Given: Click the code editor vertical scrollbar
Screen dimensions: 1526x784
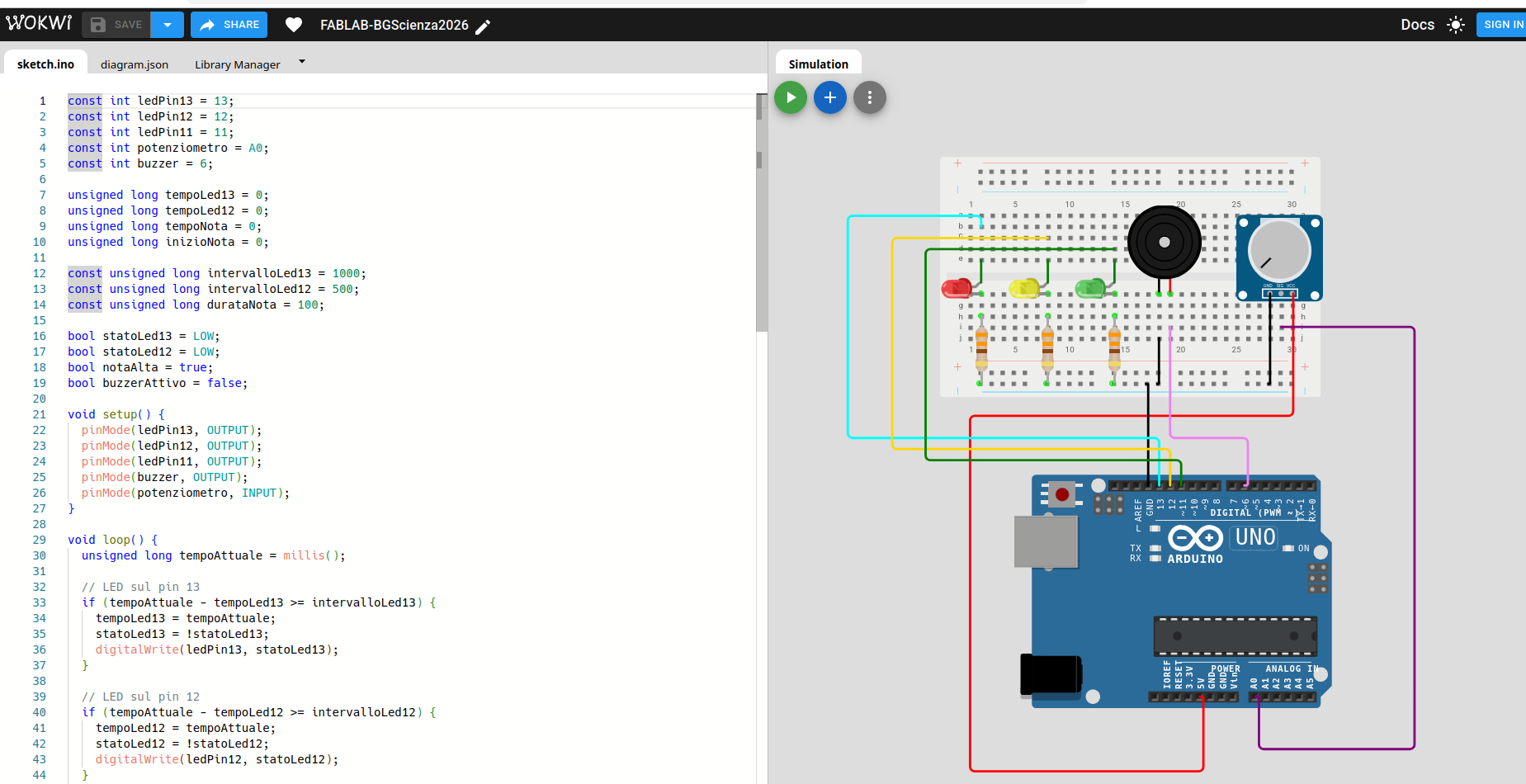Looking at the screenshot, I should pyautogui.click(x=761, y=212).
